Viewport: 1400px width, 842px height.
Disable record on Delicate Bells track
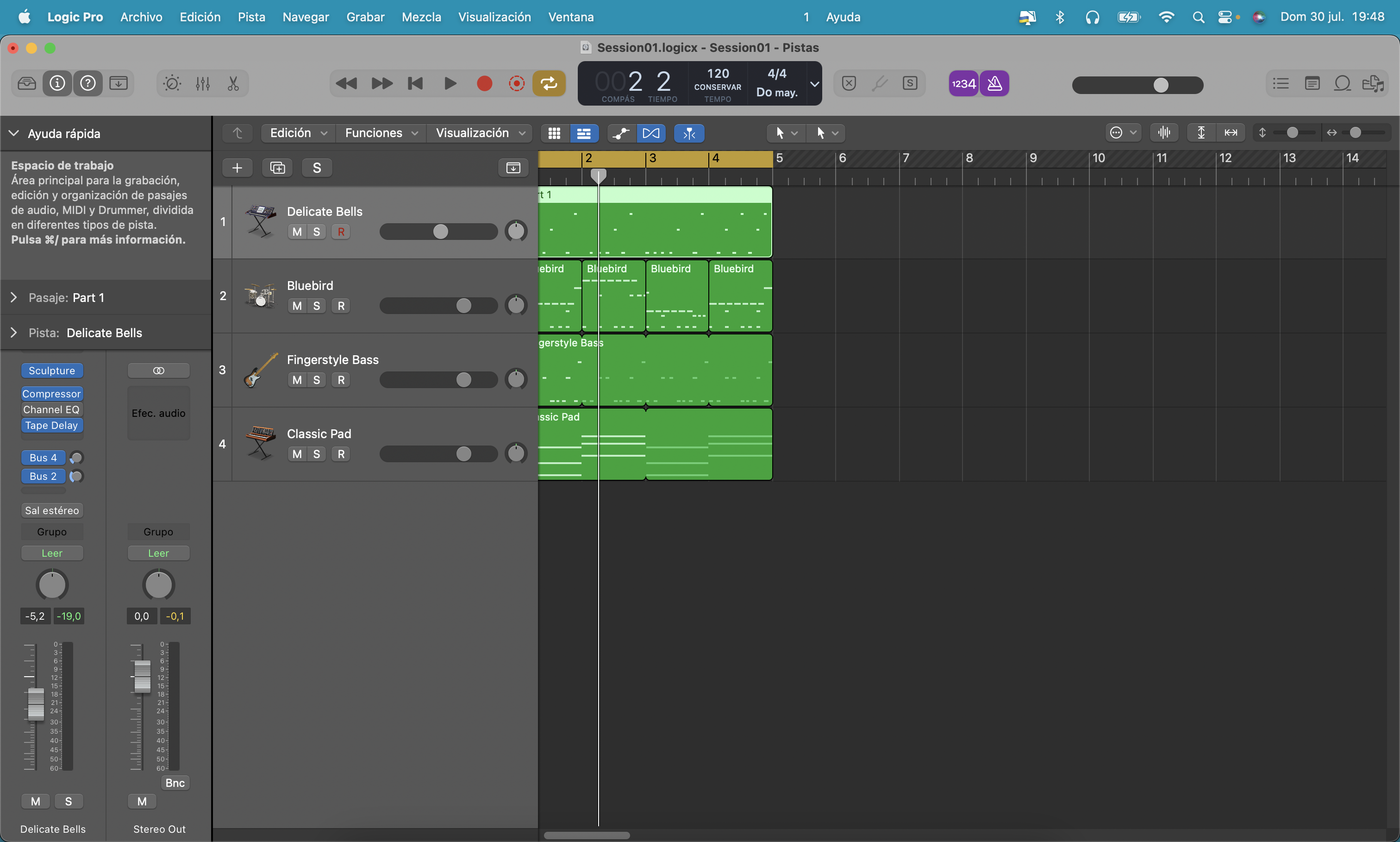tap(341, 232)
